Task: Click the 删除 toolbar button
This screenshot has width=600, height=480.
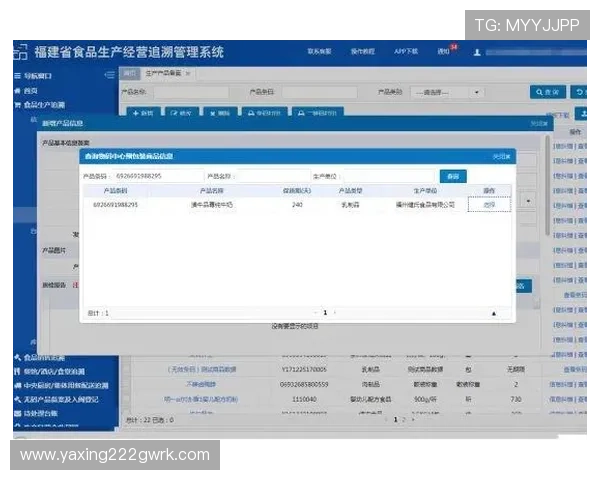Action: point(220,113)
